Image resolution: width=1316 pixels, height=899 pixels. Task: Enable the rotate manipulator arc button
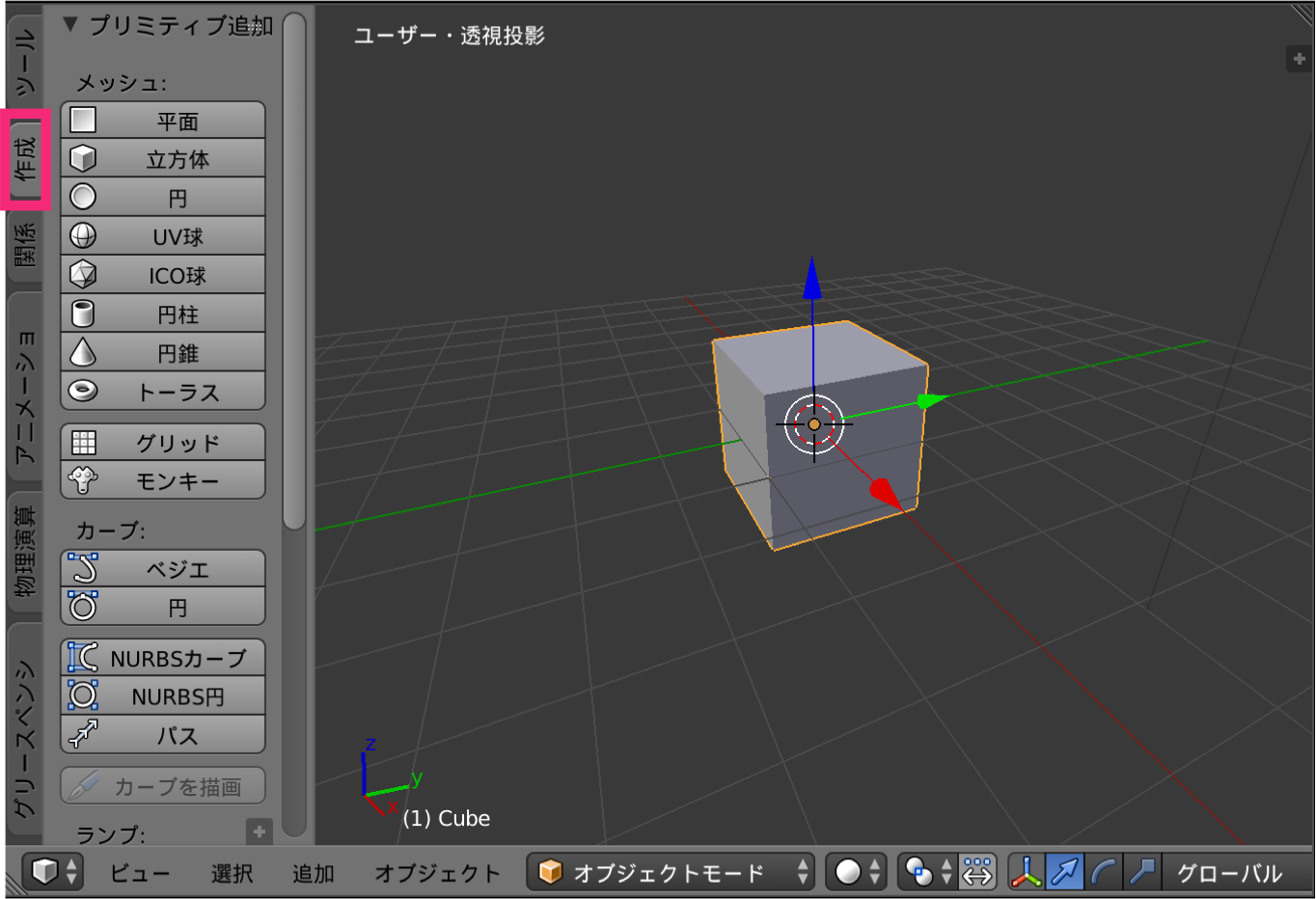[x=1104, y=872]
